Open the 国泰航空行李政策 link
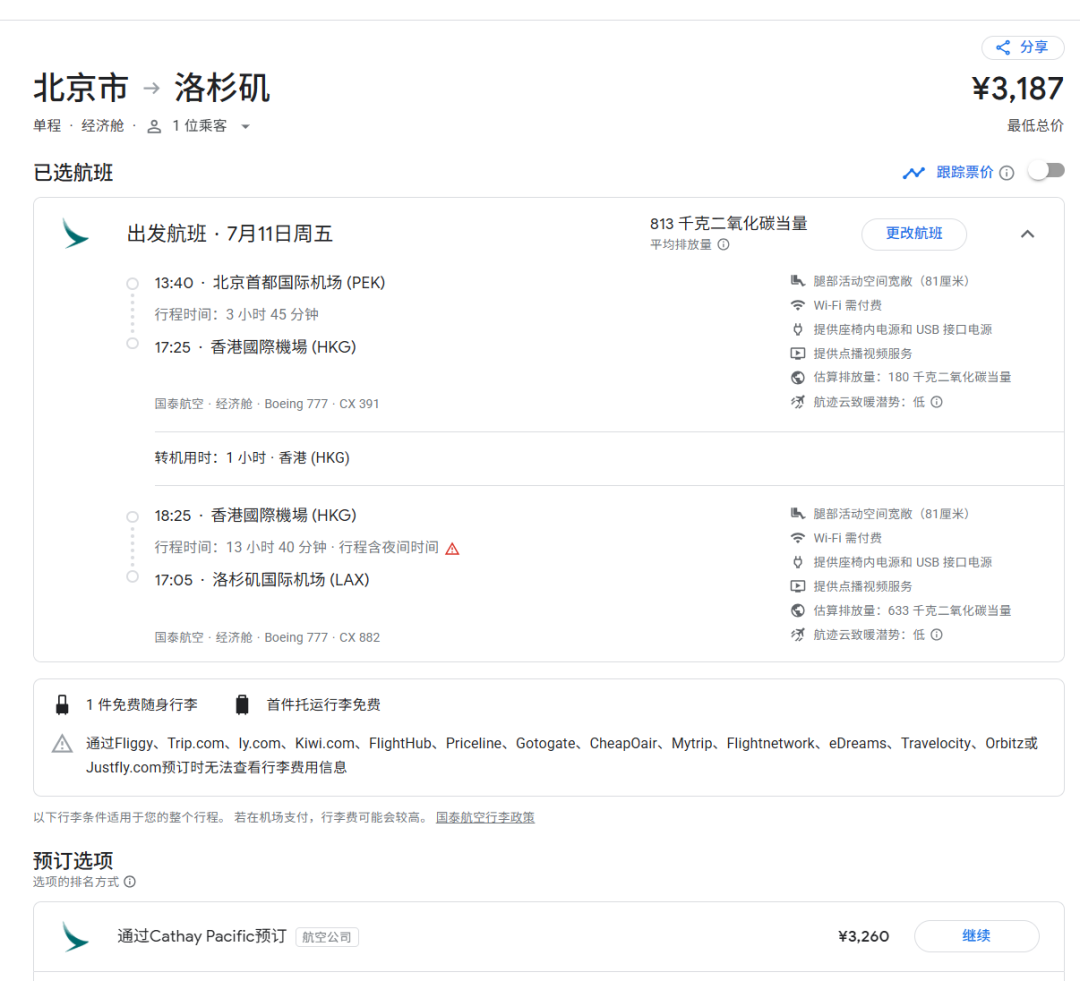1080x981 pixels. pos(485,817)
